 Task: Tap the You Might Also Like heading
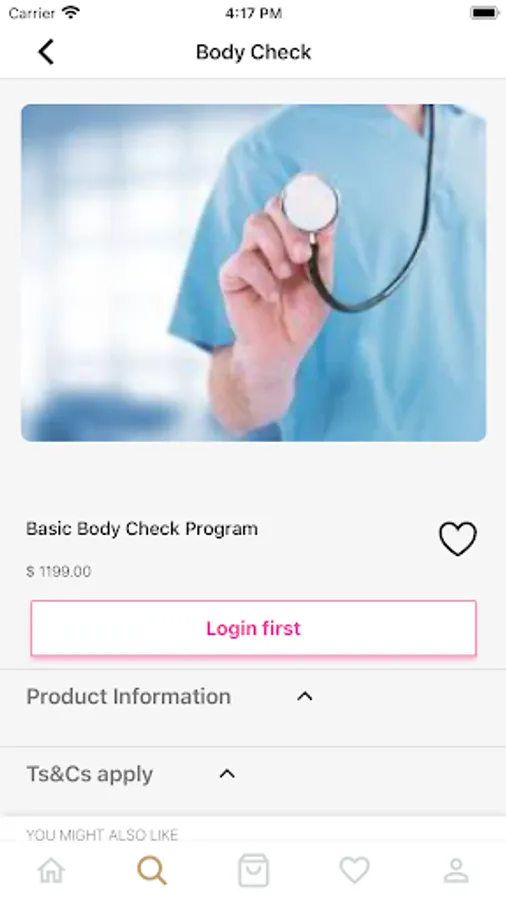click(x=102, y=835)
